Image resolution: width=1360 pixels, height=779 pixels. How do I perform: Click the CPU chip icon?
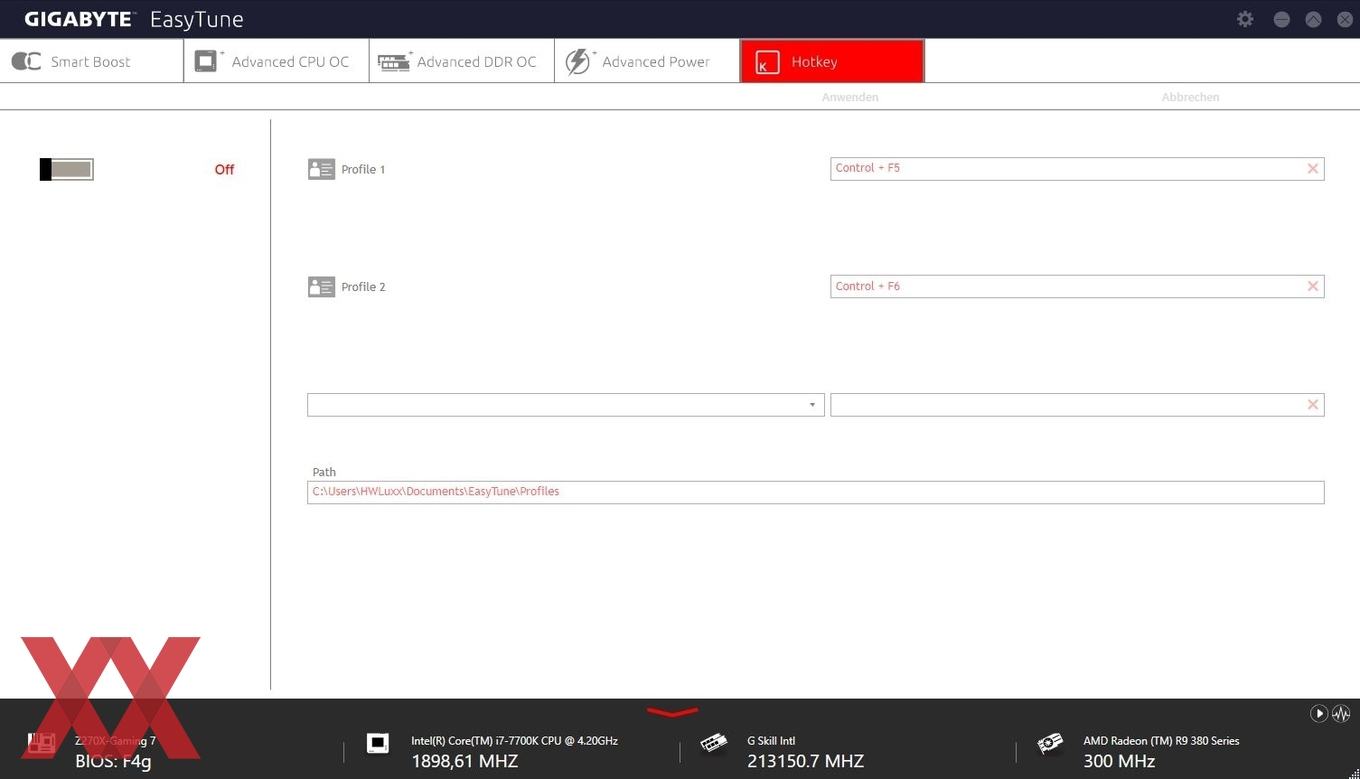[377, 743]
